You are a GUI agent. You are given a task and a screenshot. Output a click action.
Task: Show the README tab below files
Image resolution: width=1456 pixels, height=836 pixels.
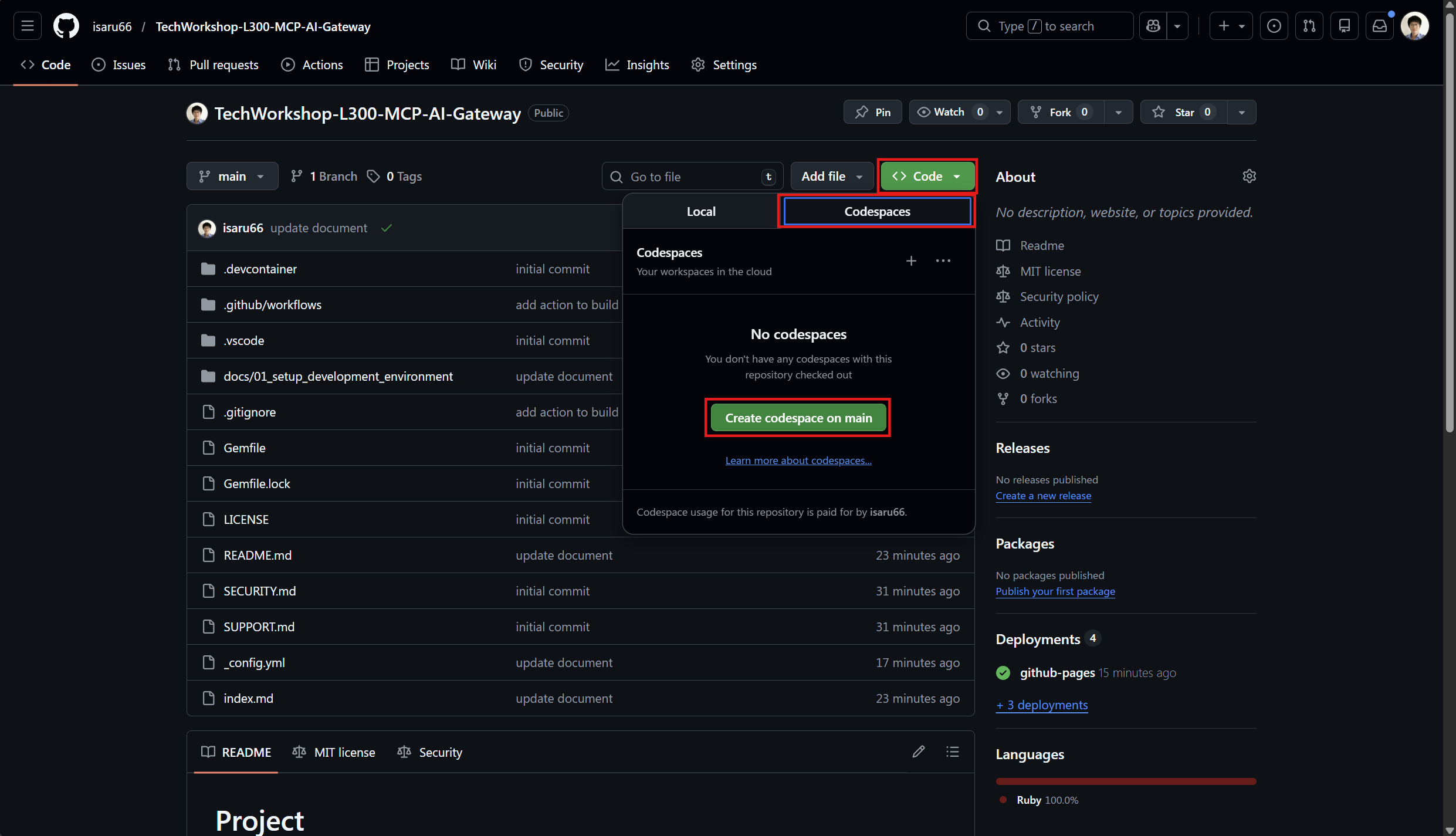(x=236, y=752)
